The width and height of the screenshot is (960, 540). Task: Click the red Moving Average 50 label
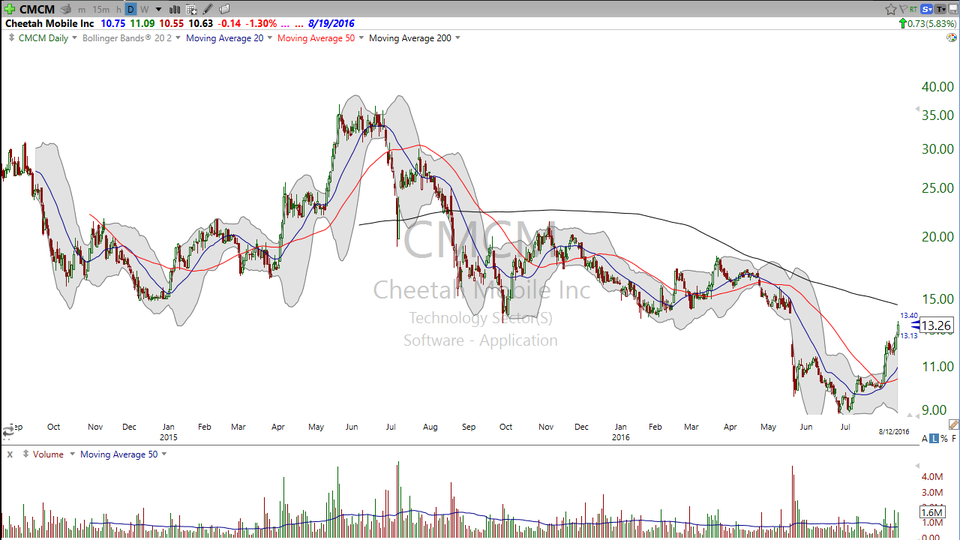(x=316, y=38)
